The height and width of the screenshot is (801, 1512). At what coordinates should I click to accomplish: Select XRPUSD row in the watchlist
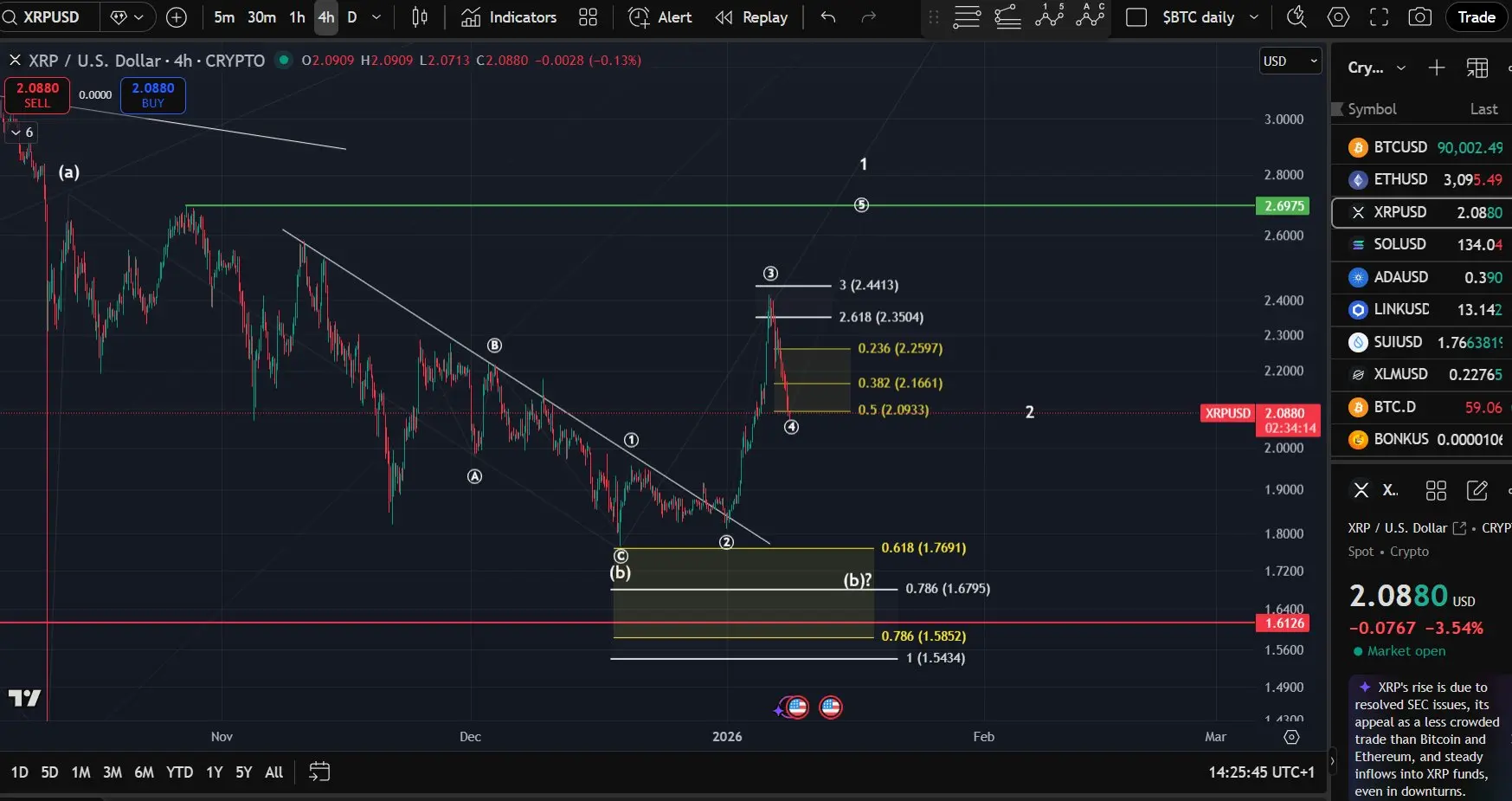click(x=1422, y=212)
